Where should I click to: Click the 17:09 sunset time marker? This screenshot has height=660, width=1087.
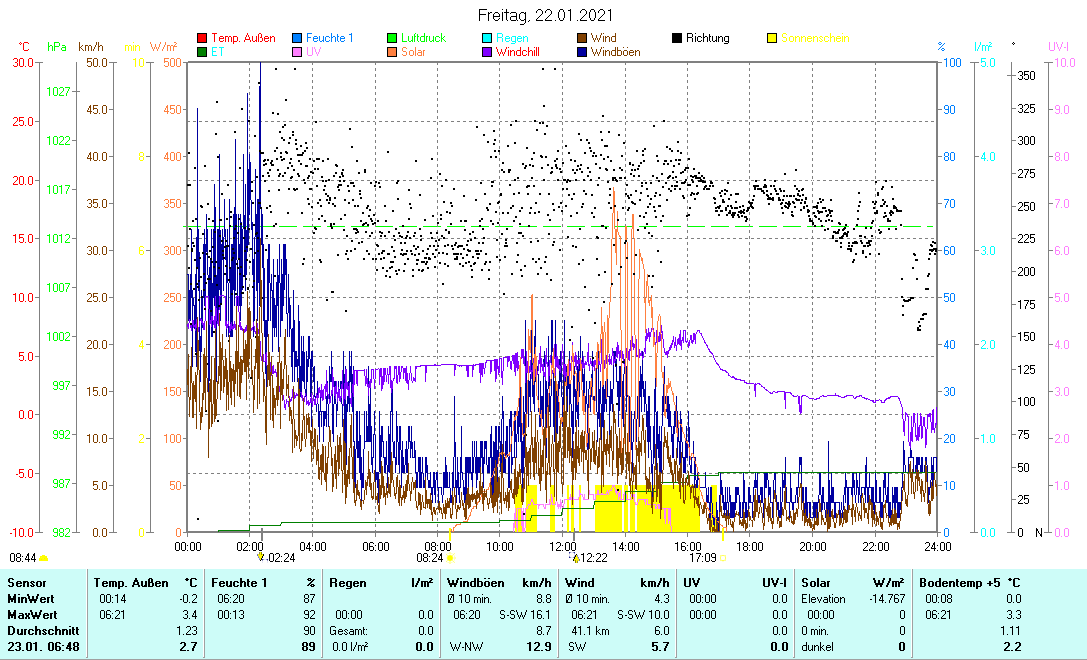coord(703,558)
